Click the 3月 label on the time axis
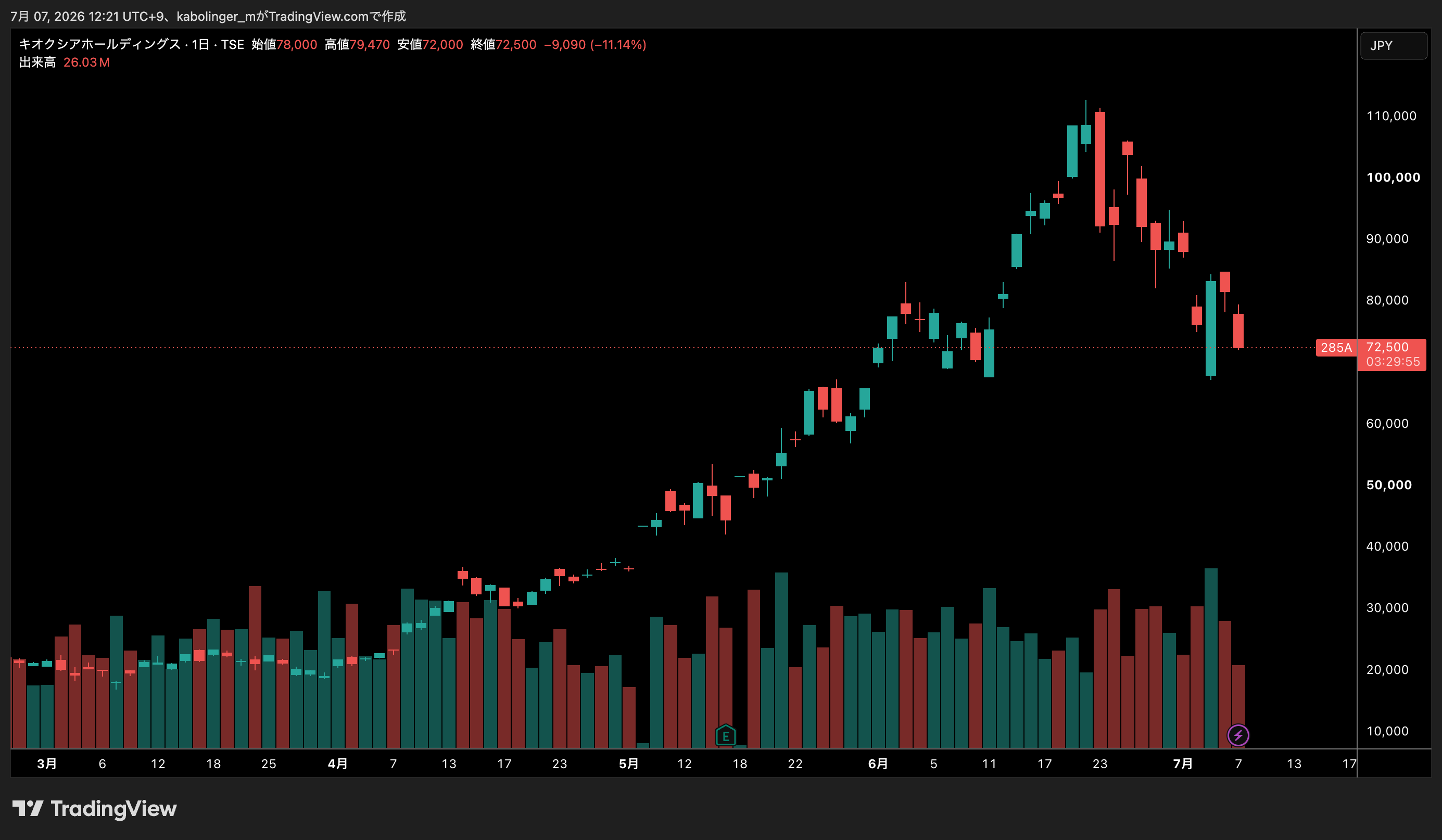 (x=47, y=763)
